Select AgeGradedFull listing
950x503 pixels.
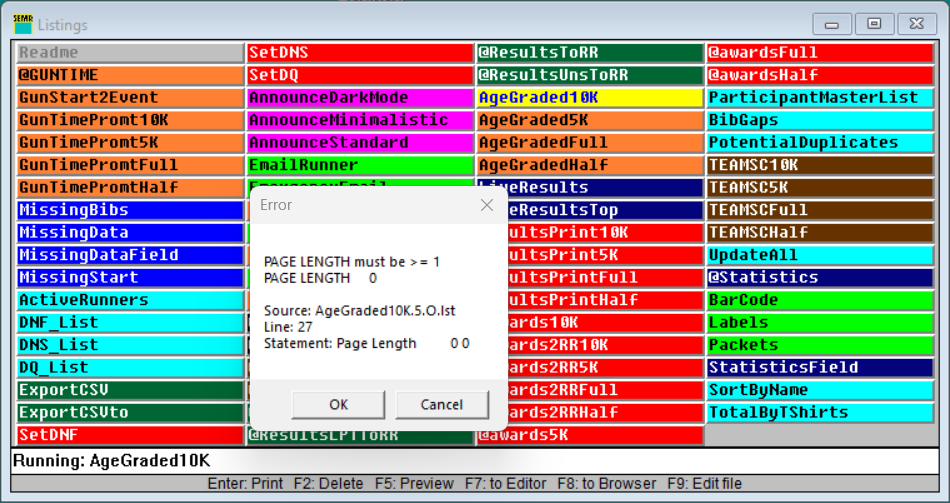[x=590, y=142]
